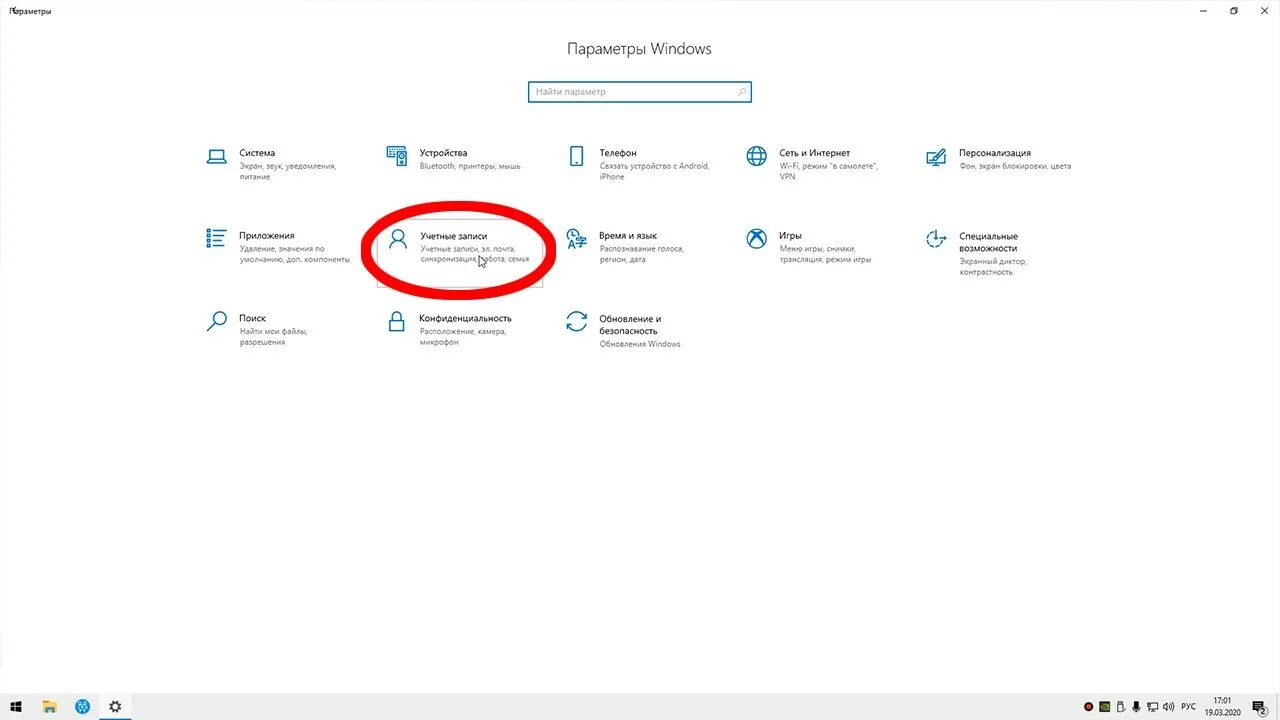Open the Сеть и Интернет globe icon

757,157
